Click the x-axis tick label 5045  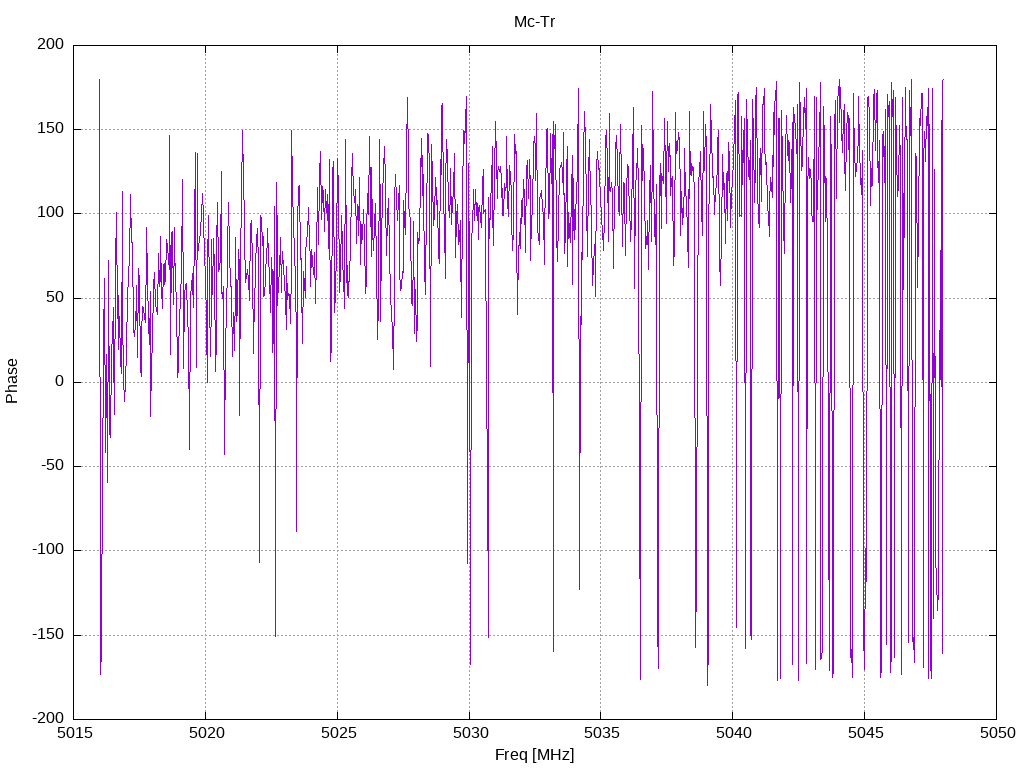click(865, 733)
